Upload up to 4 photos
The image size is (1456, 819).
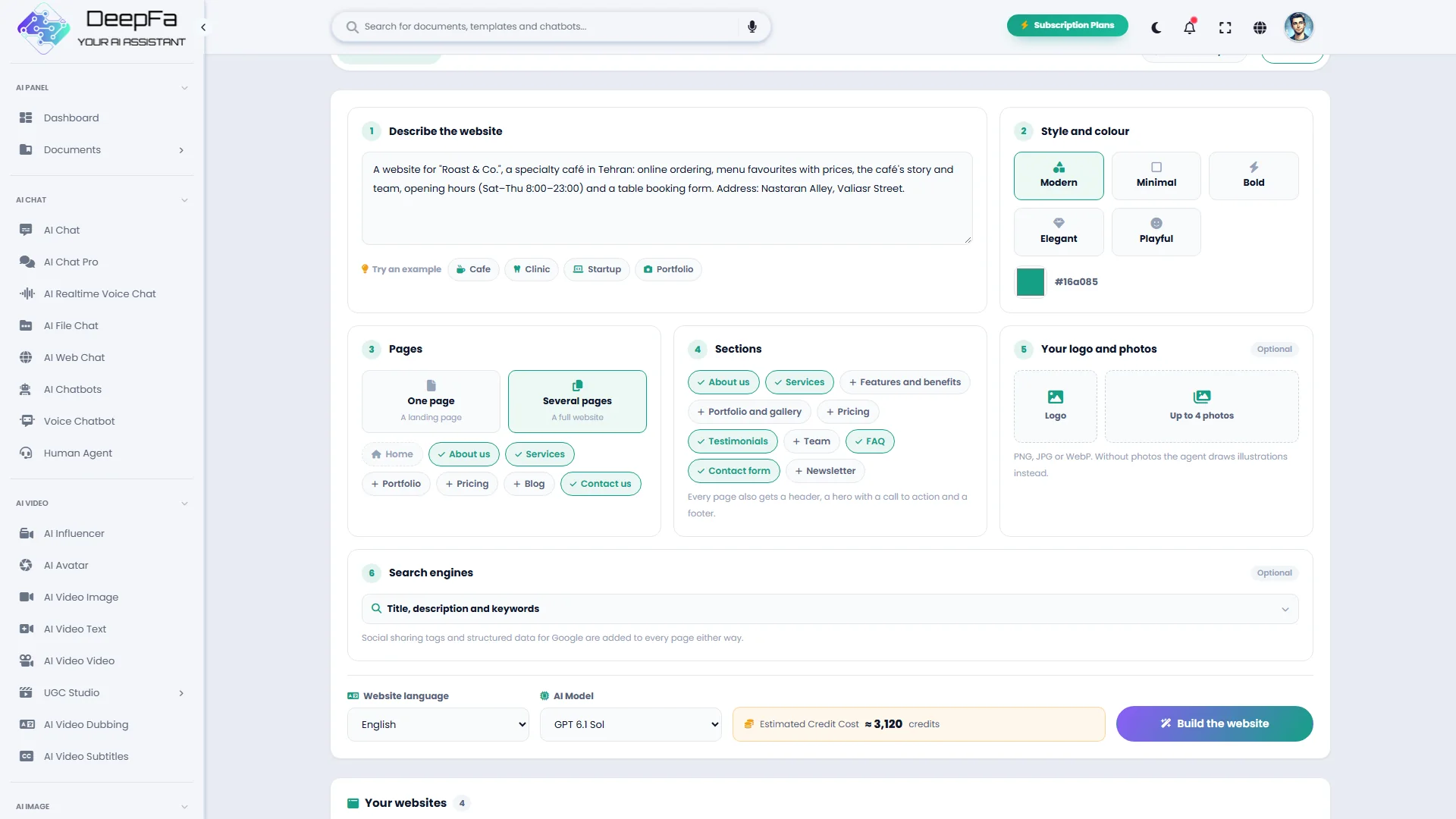(x=1201, y=406)
